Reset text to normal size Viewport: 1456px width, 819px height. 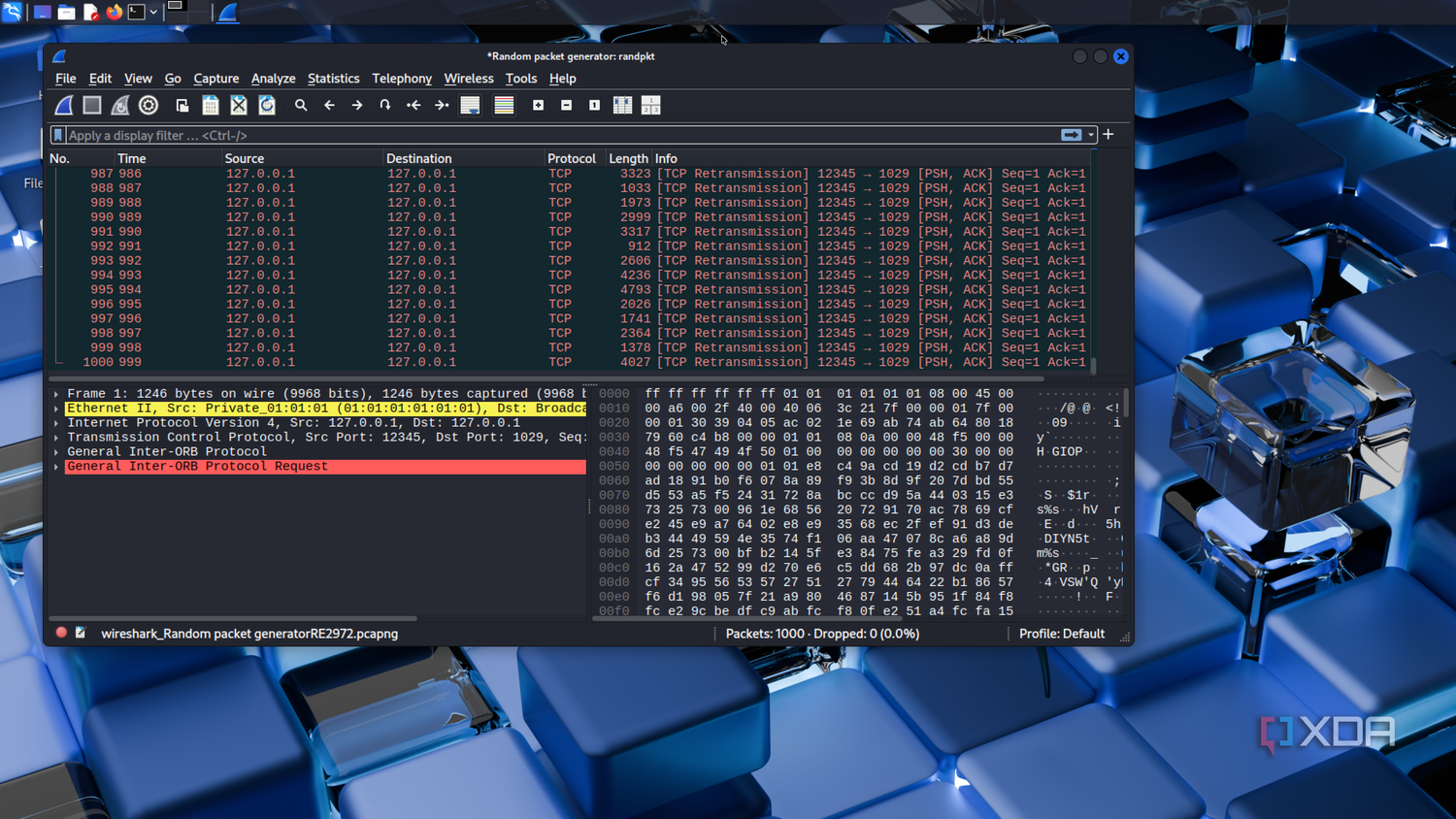594,105
